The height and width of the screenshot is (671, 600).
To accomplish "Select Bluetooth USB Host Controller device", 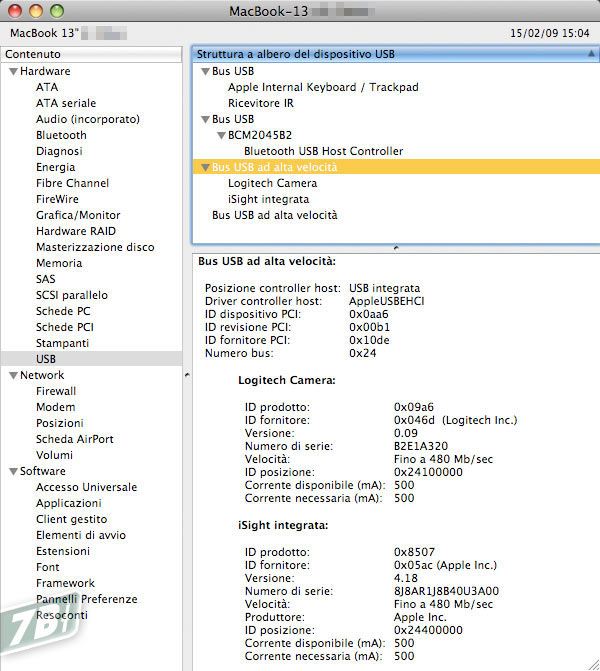I will tap(324, 151).
